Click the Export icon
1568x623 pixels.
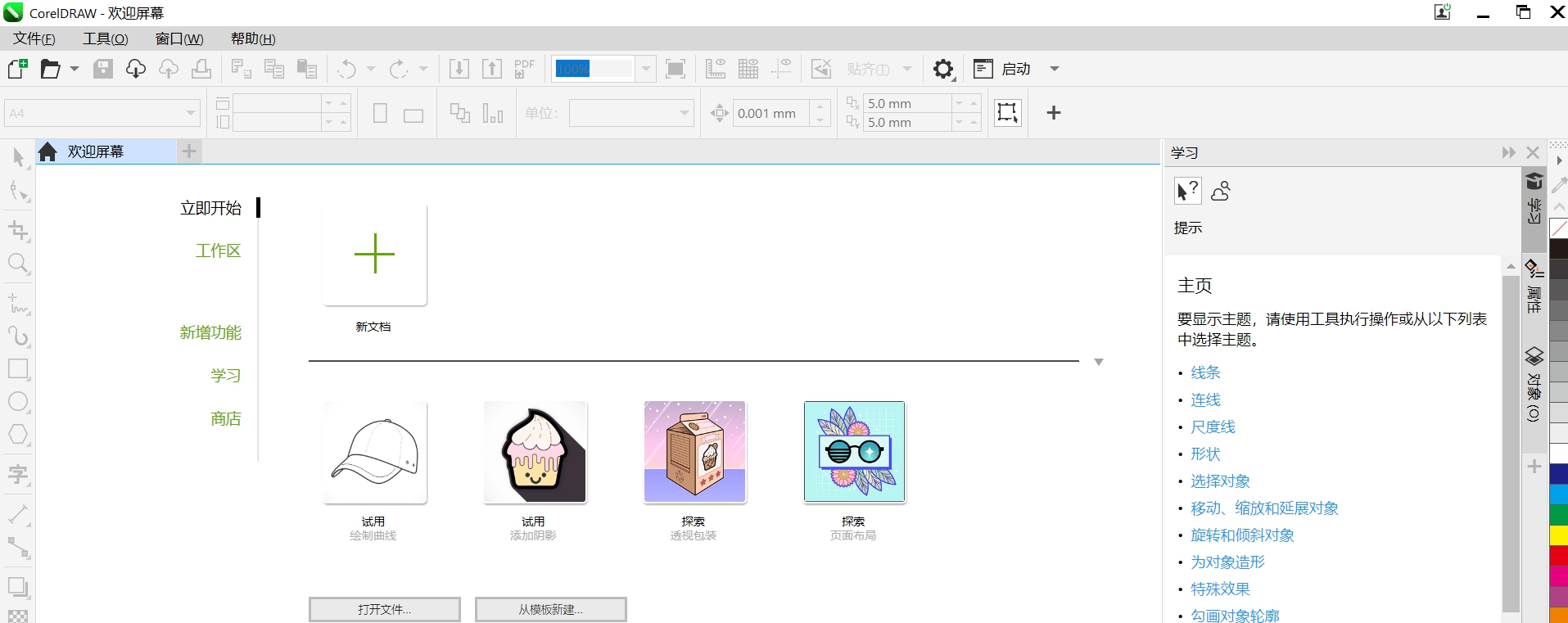pos(492,69)
